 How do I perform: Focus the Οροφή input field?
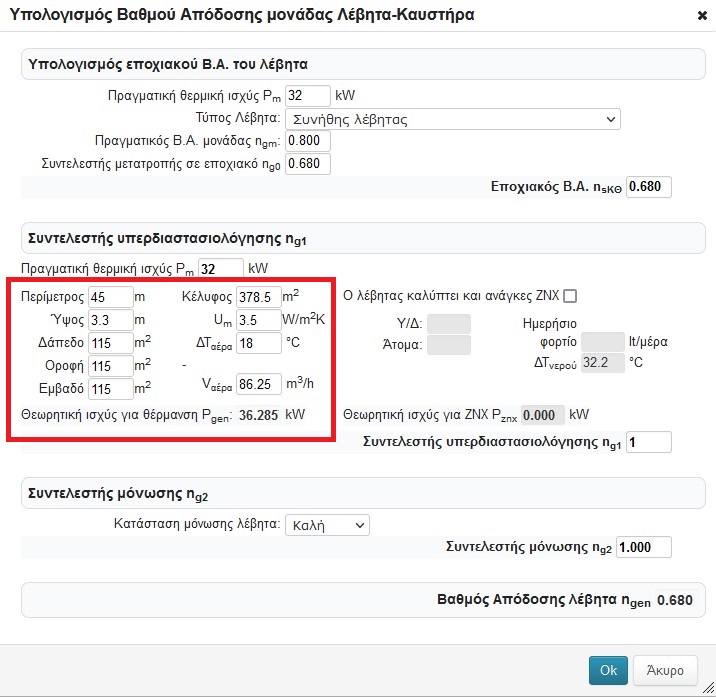coord(111,366)
